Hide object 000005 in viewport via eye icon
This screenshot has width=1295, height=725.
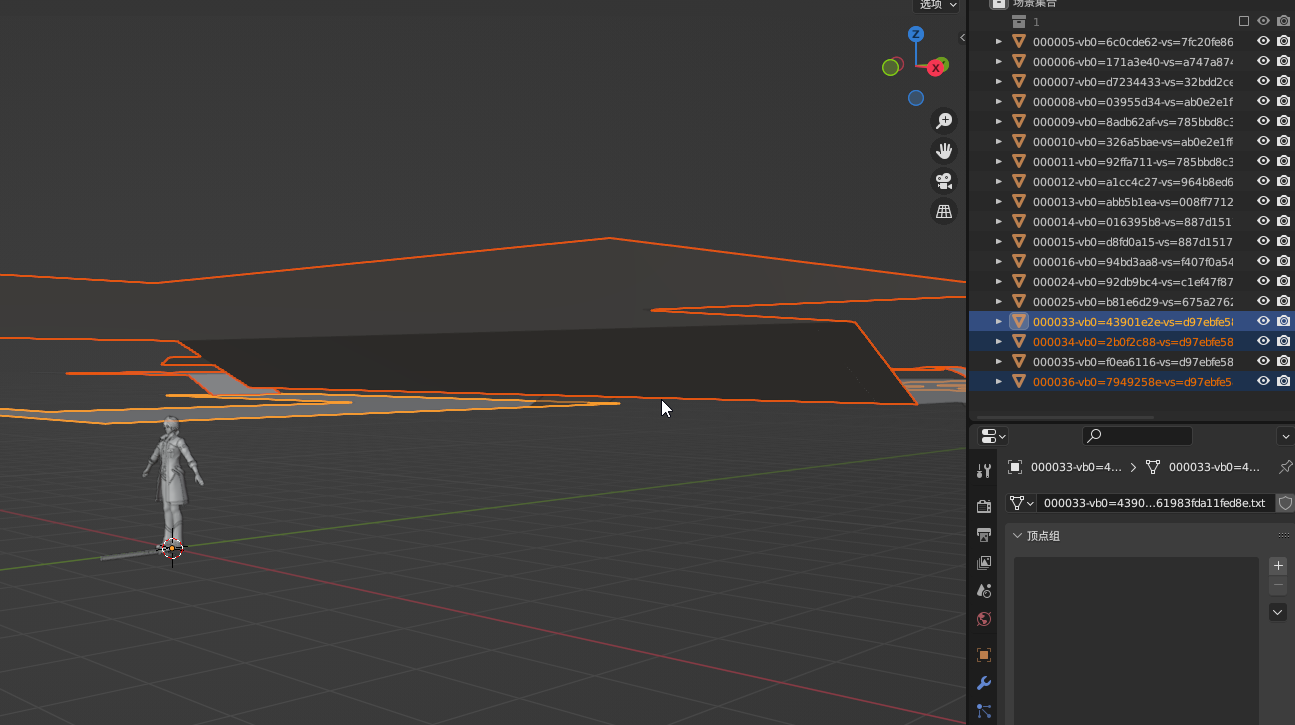click(1263, 41)
